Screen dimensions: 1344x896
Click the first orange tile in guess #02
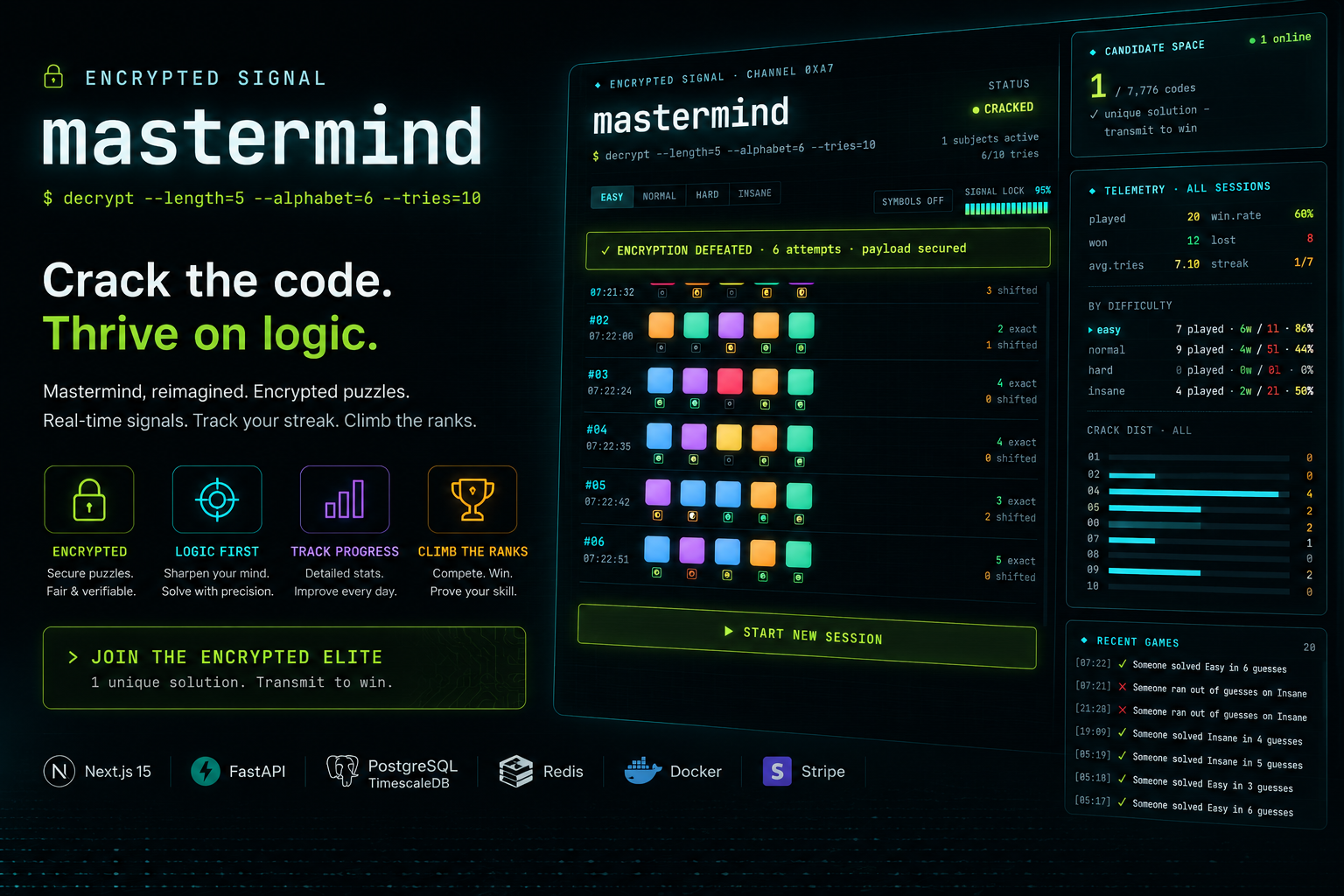[661, 325]
